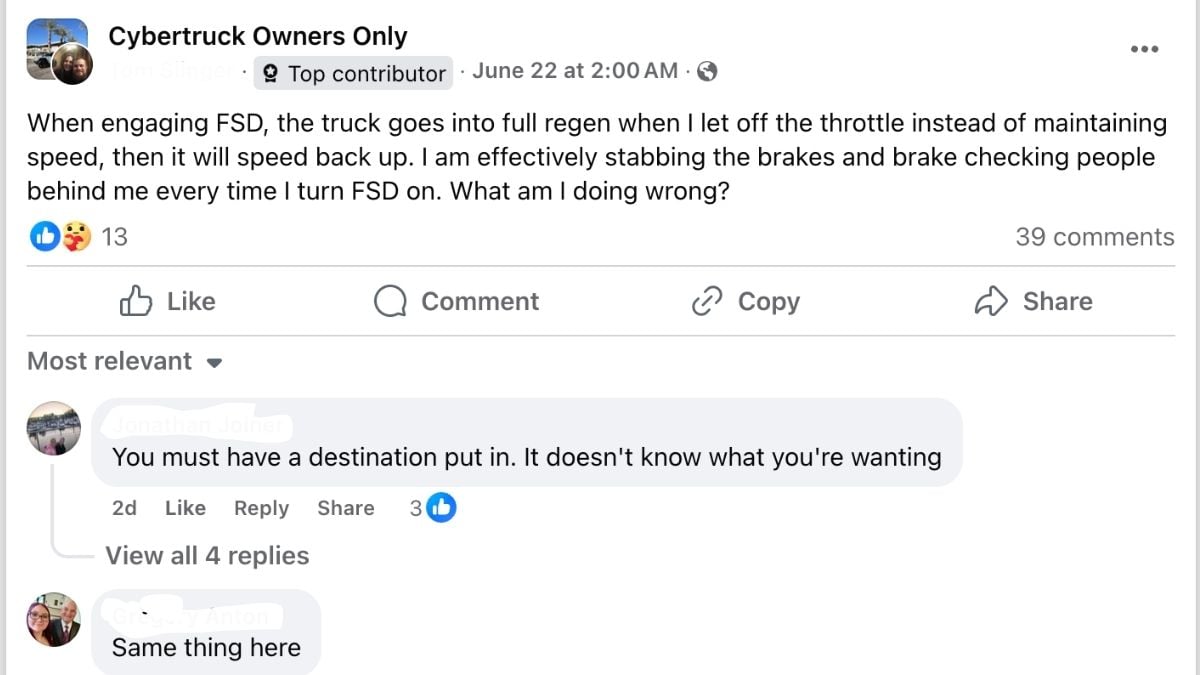Click the blue like badge on first comment
Screen dimensions: 1200x675
click(x=441, y=508)
